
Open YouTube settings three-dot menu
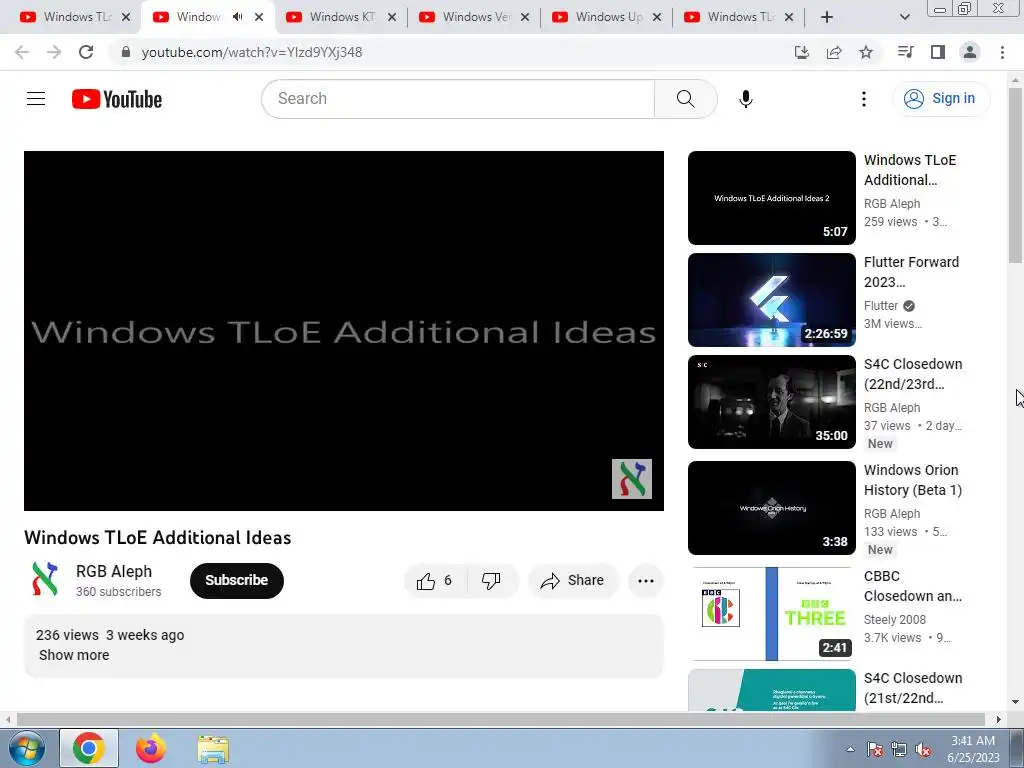click(863, 99)
